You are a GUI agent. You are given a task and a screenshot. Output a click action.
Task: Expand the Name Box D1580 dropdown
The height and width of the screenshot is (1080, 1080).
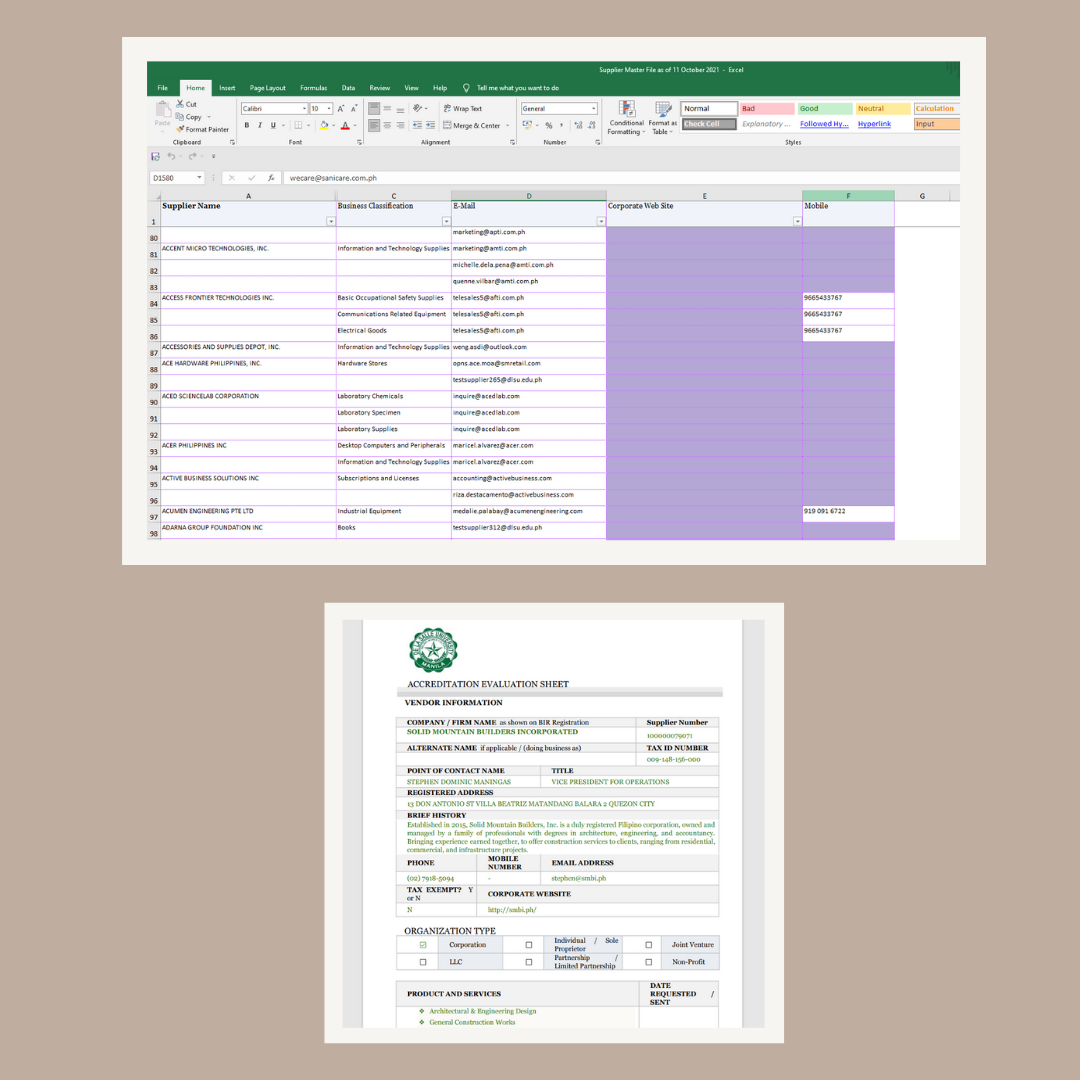coord(199,178)
